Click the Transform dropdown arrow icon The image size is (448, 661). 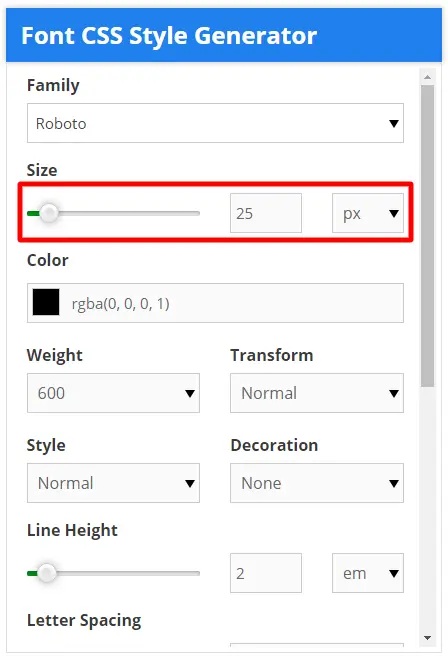[x=394, y=393]
